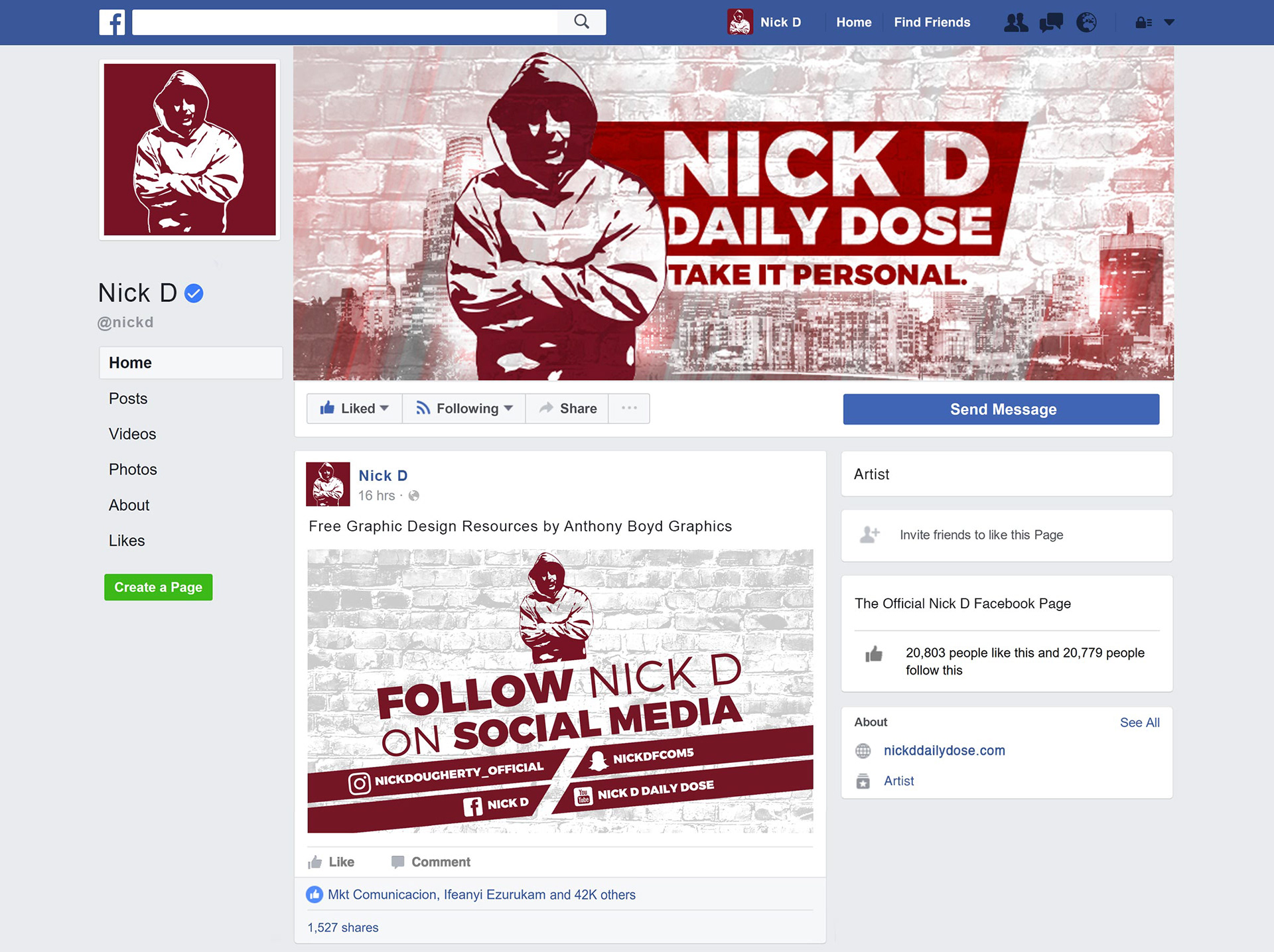The image size is (1274, 952).
Task: Open the three-dot more options button
Action: pyautogui.click(x=629, y=408)
